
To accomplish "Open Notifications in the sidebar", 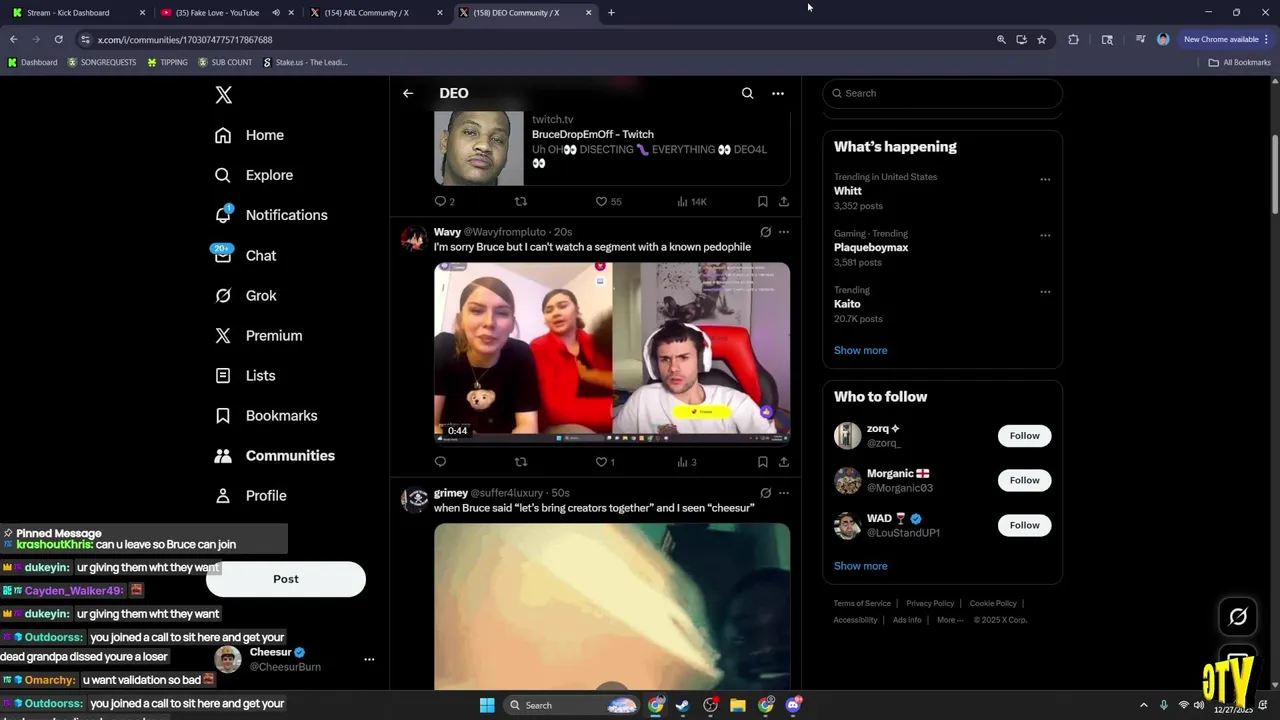I will [271, 215].
